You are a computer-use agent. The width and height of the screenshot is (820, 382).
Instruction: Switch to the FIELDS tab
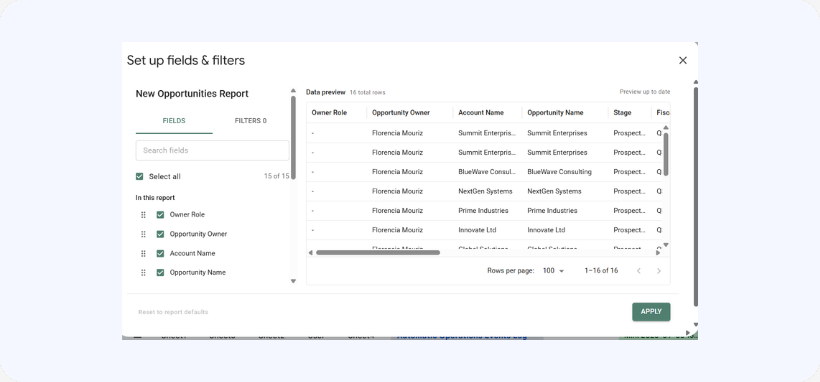pyautogui.click(x=174, y=121)
